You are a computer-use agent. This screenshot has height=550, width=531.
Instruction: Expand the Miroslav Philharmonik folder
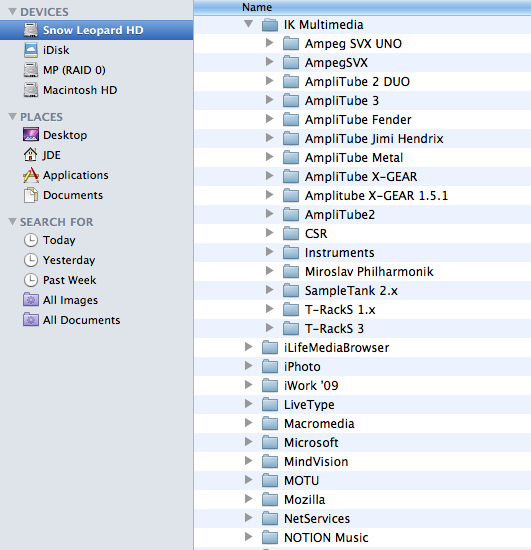[269, 270]
